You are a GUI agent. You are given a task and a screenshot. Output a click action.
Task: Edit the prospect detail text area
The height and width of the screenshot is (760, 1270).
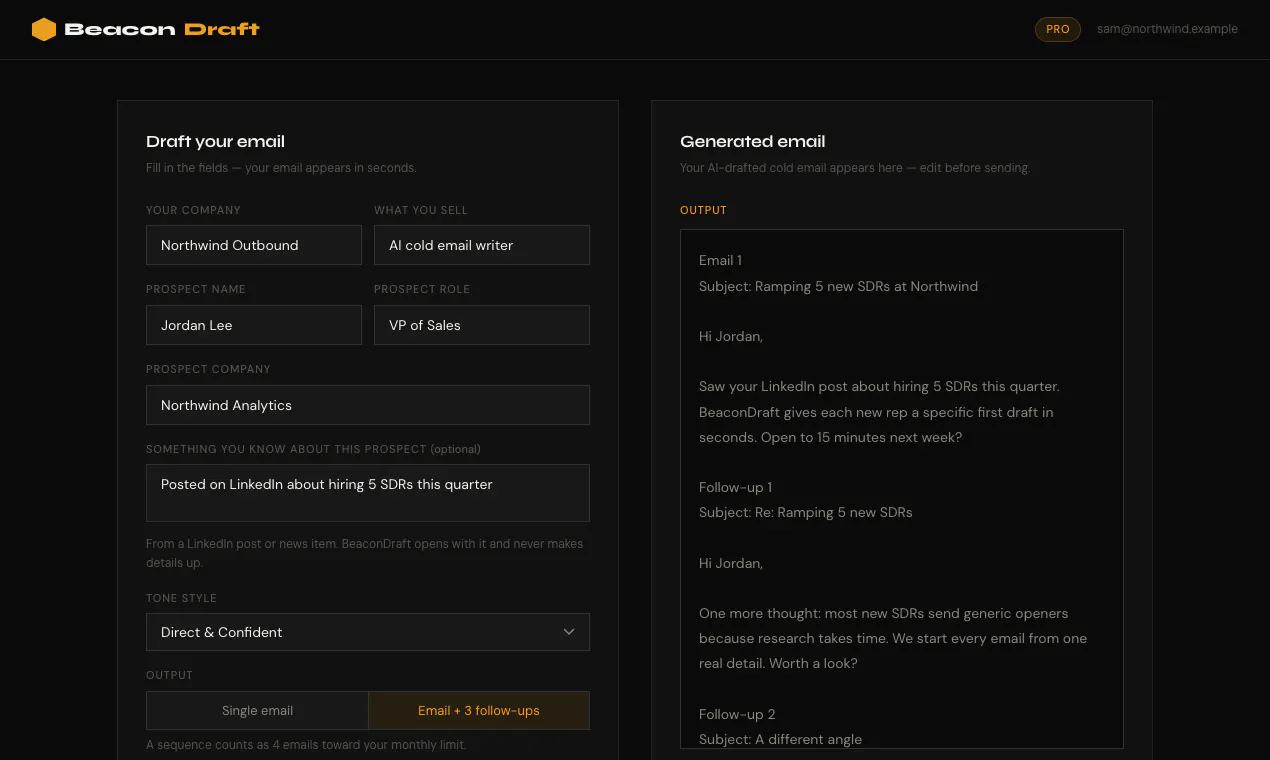point(368,492)
